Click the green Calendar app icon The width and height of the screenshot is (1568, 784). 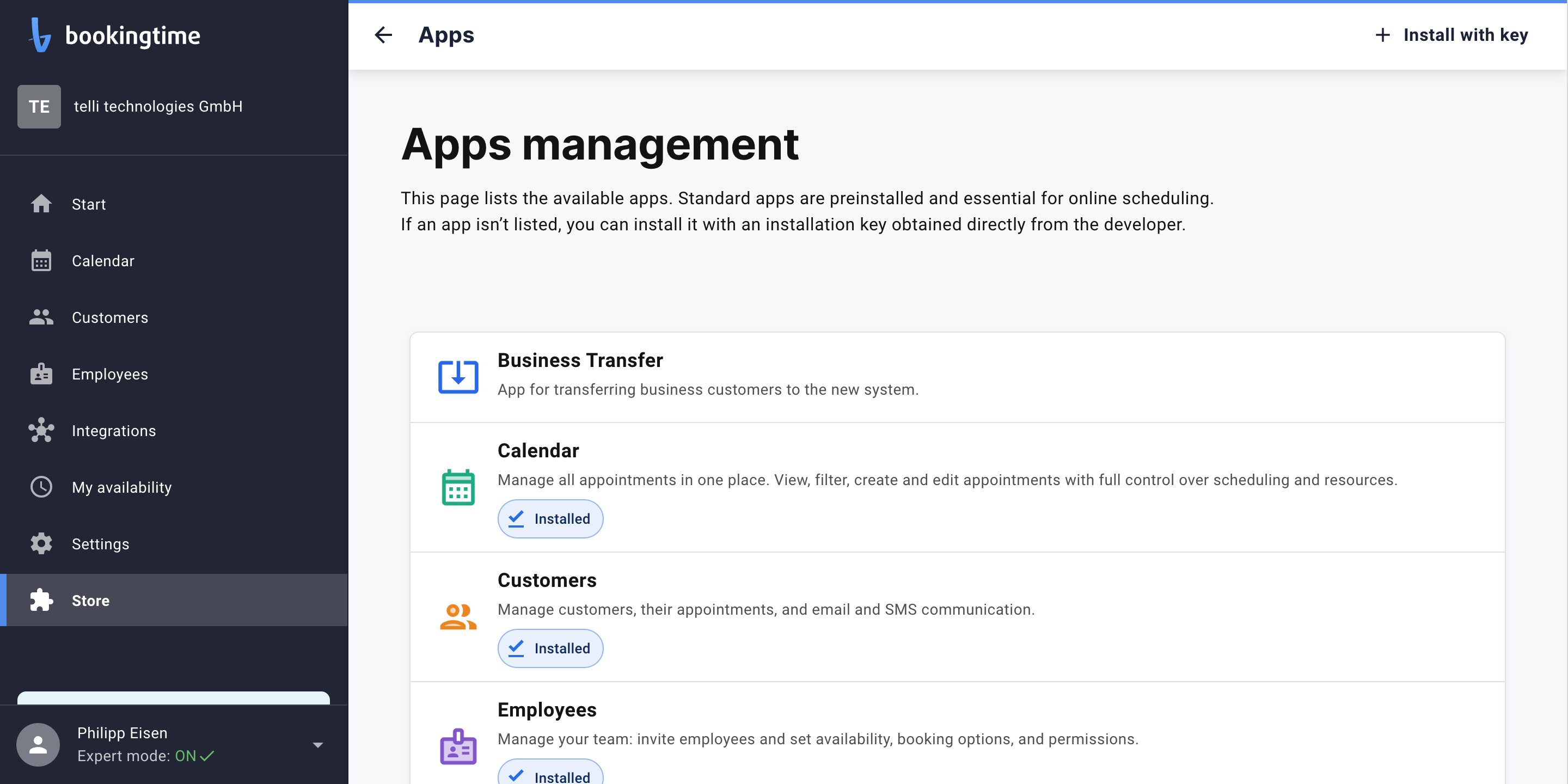458,487
